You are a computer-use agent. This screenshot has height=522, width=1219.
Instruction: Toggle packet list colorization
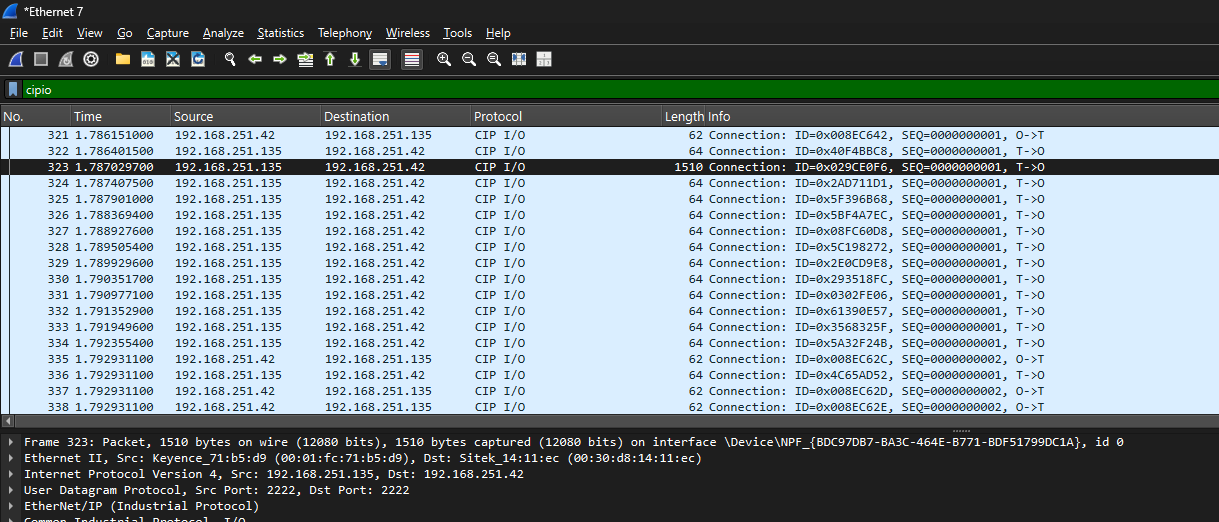[x=412, y=59]
